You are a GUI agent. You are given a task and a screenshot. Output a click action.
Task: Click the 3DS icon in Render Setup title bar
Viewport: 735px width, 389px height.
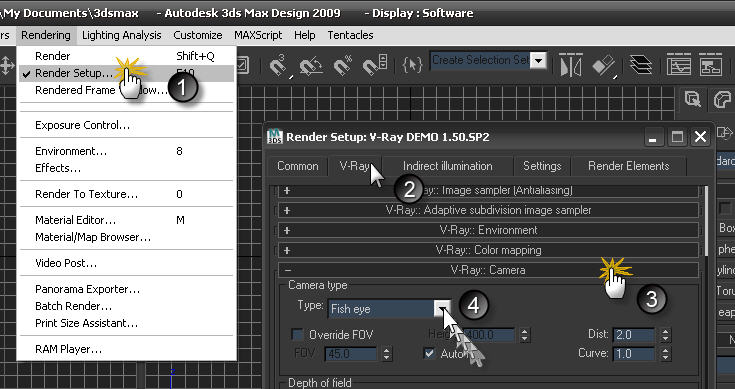(x=275, y=137)
